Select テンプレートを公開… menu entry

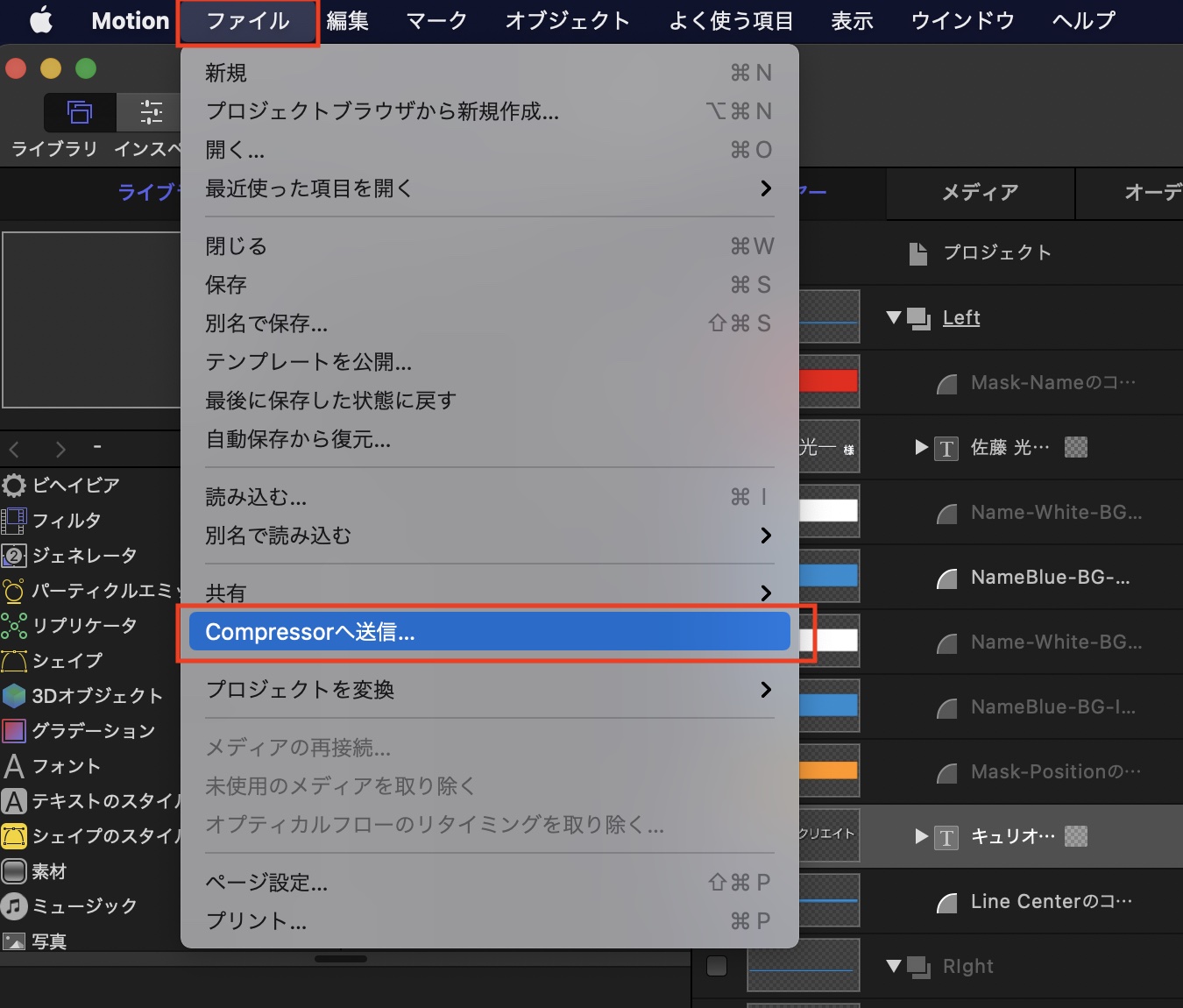click(x=489, y=362)
